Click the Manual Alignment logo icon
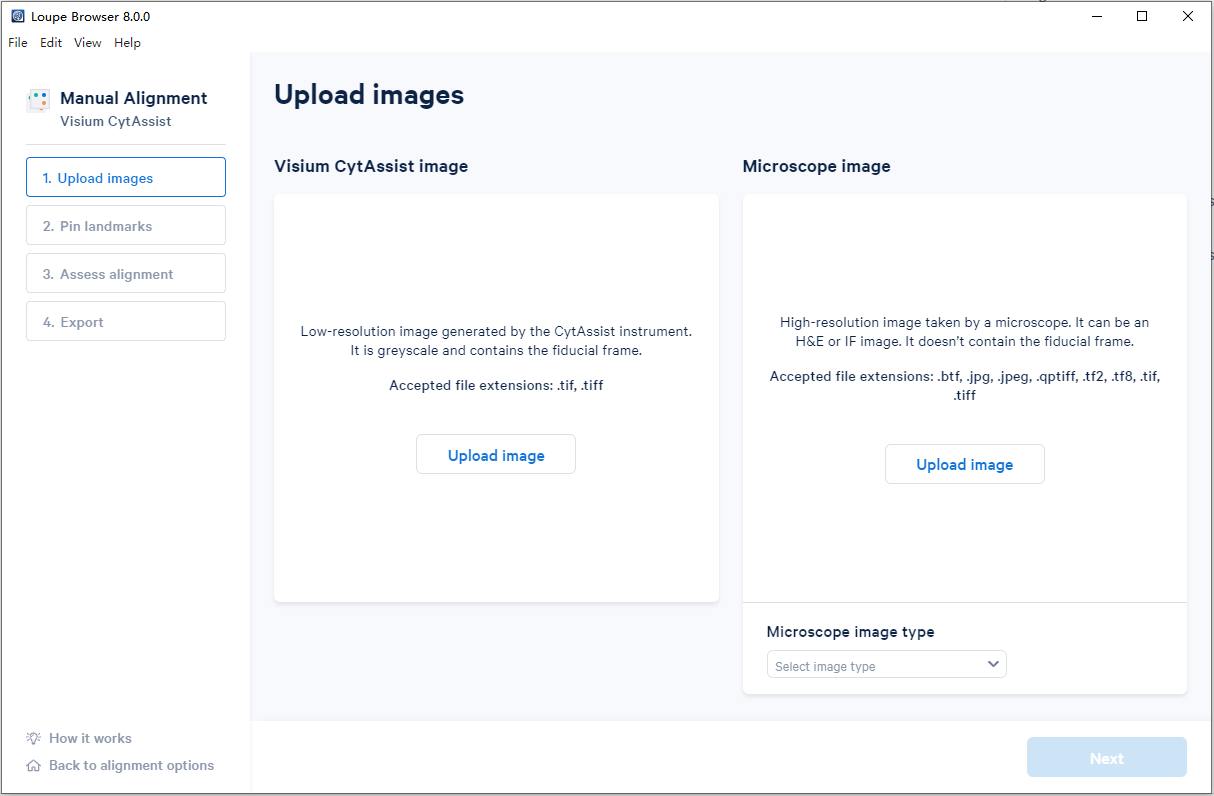Screen dimensions: 1214x796 [38, 100]
